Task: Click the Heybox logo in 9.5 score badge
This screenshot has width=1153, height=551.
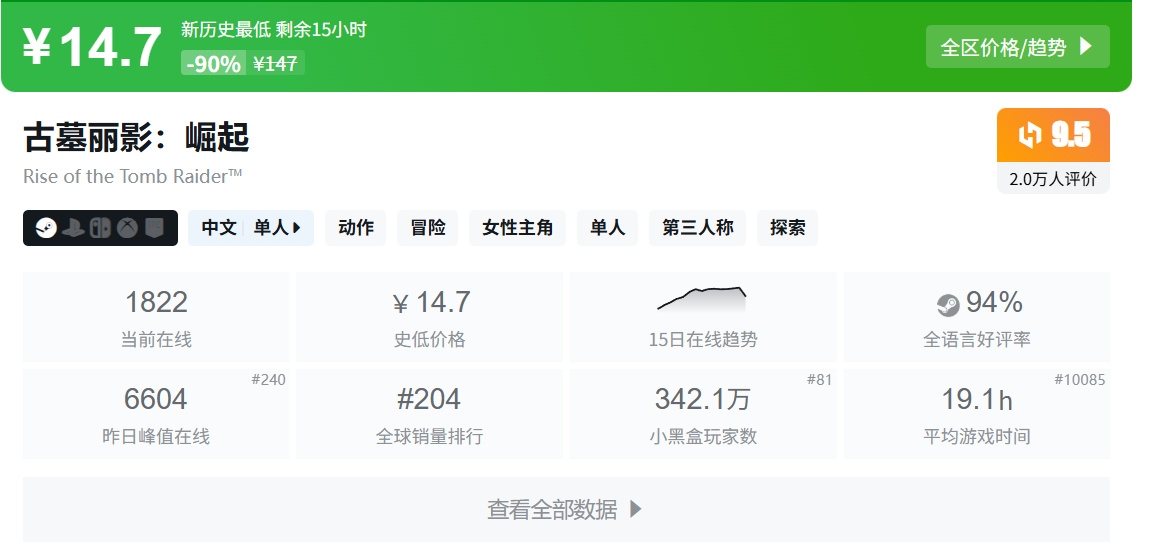Action: click(x=1029, y=135)
